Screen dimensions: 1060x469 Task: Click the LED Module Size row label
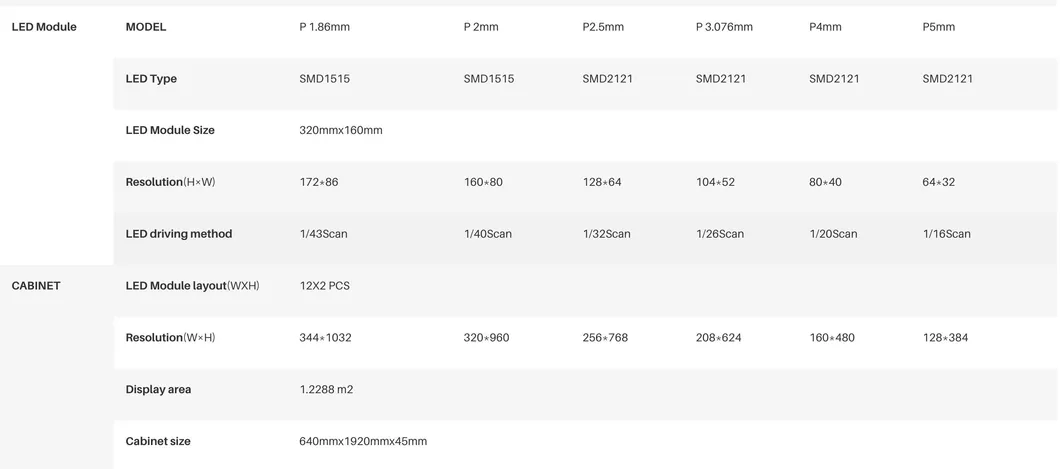coord(170,130)
